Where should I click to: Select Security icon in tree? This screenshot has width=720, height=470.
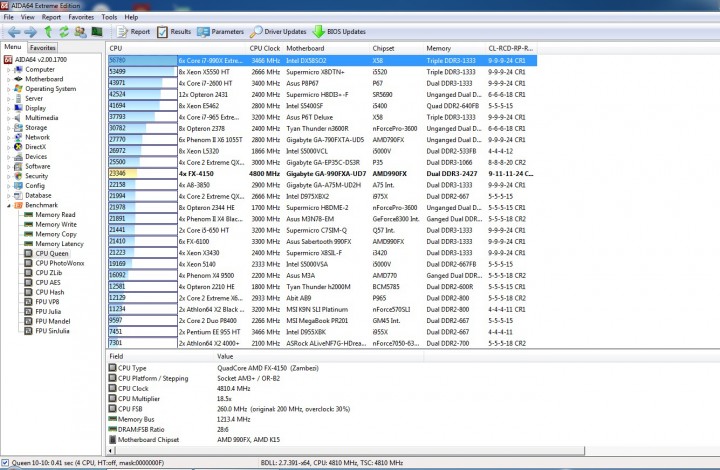18,176
